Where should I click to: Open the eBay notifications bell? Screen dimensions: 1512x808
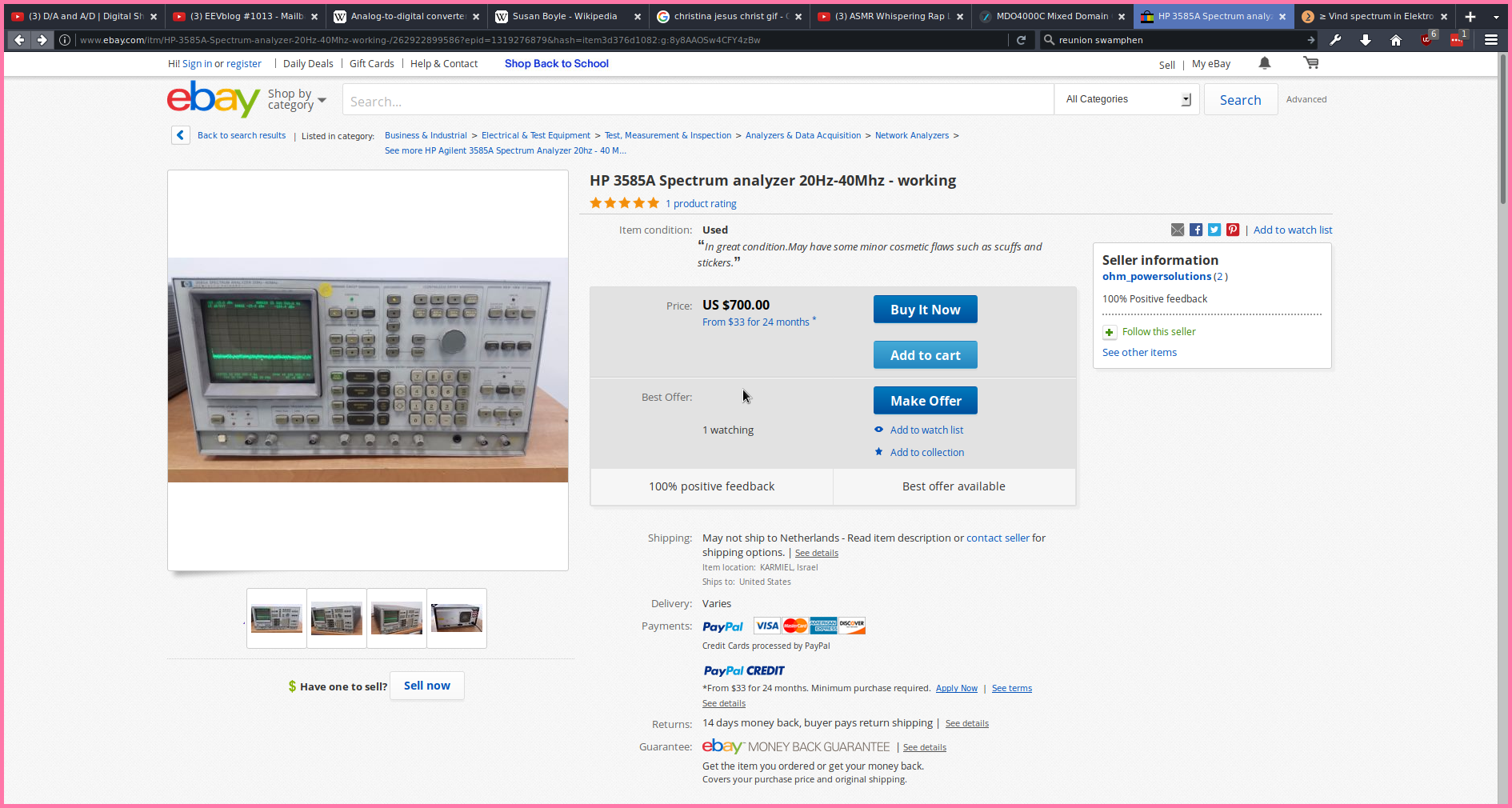(x=1265, y=63)
